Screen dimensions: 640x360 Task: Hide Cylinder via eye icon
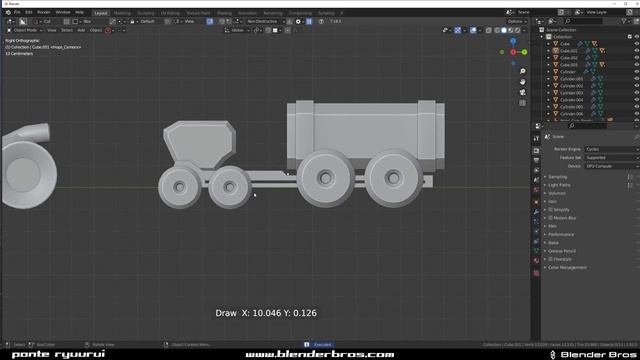point(636,71)
